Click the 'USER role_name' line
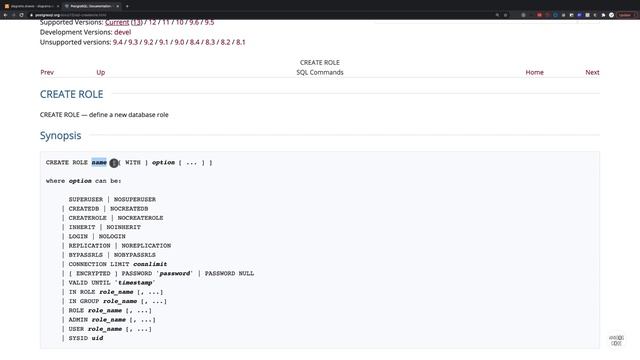640x360 pixels. pyautogui.click(x=110, y=329)
